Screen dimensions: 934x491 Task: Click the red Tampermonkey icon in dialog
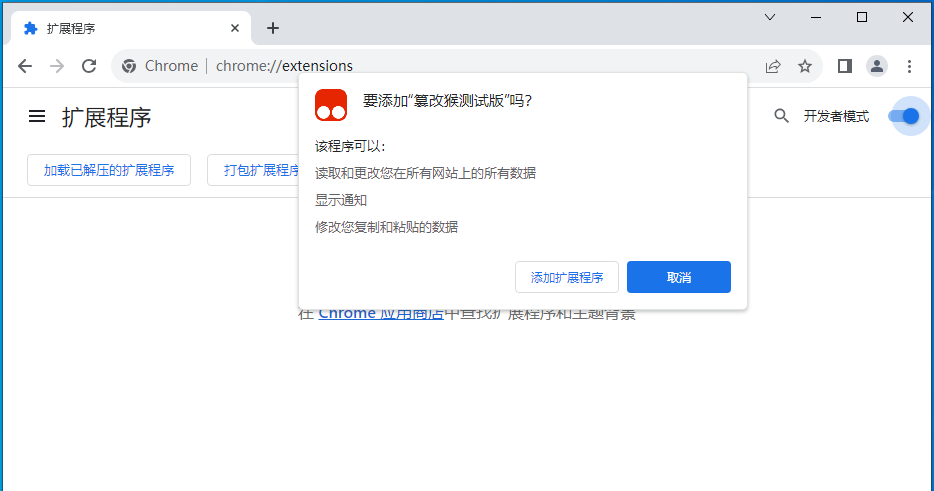pos(331,105)
